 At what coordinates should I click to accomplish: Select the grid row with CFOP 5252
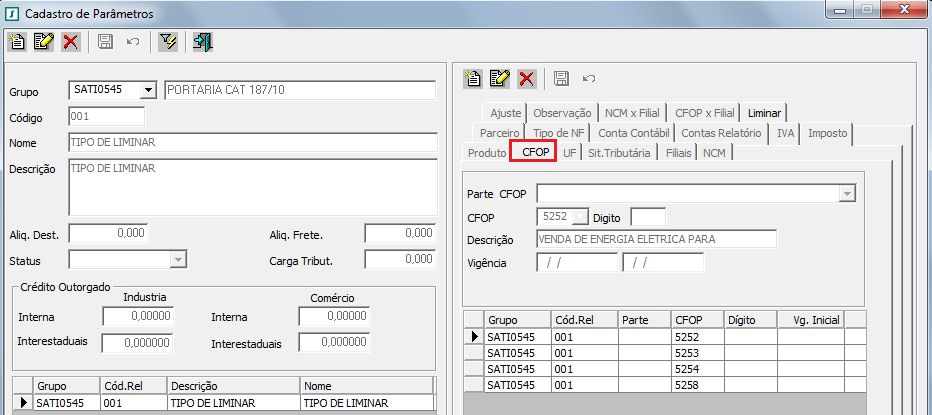point(665,337)
